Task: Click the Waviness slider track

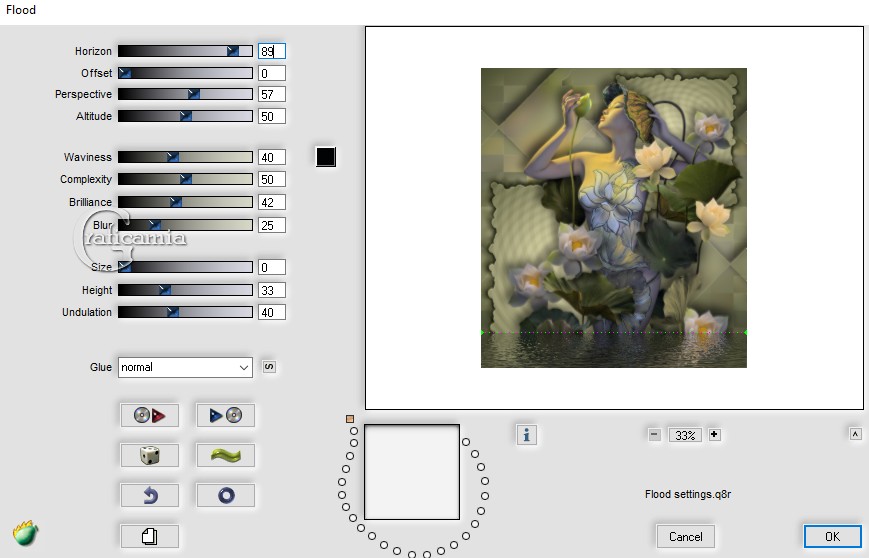Action: click(185, 157)
